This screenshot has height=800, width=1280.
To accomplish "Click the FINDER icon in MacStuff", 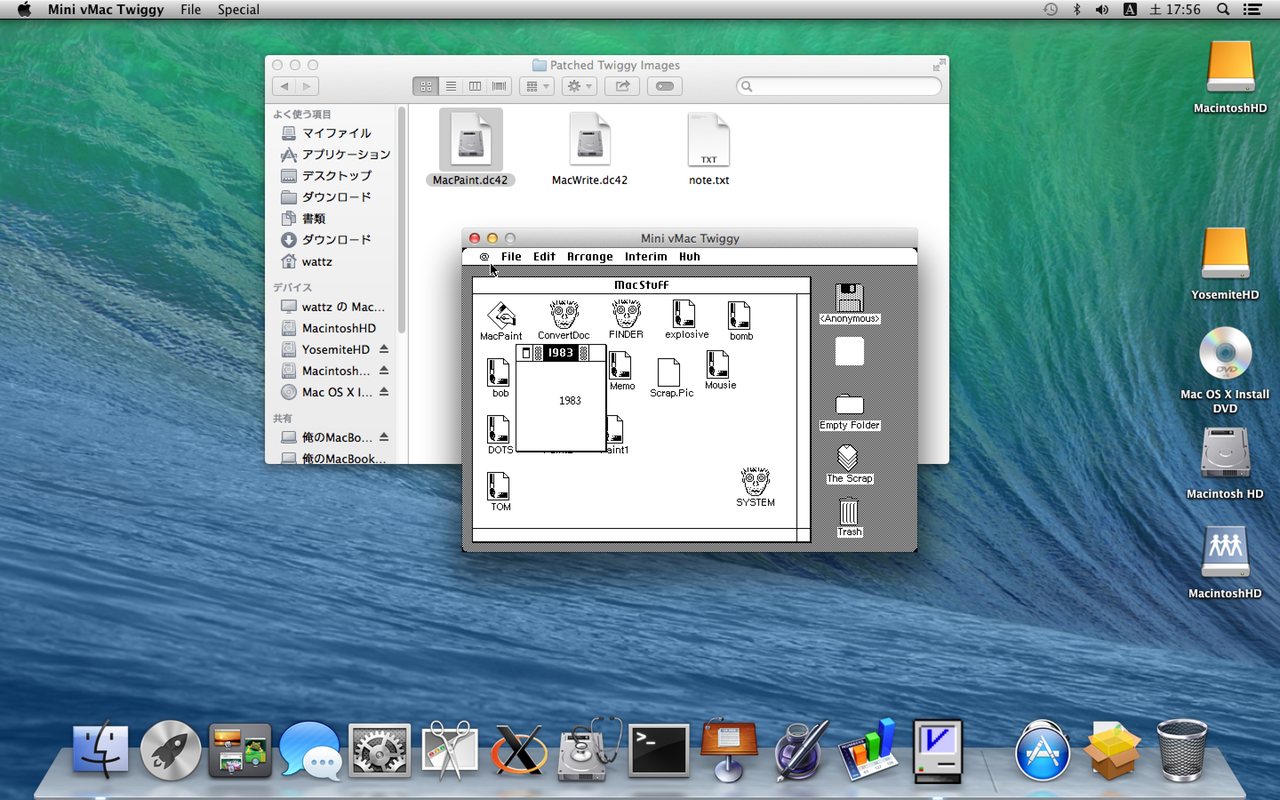I will pos(626,315).
